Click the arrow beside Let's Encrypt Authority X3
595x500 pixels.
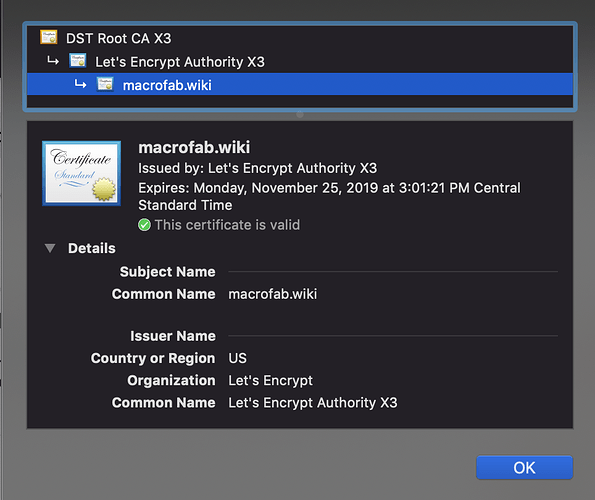pyautogui.click(x=53, y=61)
